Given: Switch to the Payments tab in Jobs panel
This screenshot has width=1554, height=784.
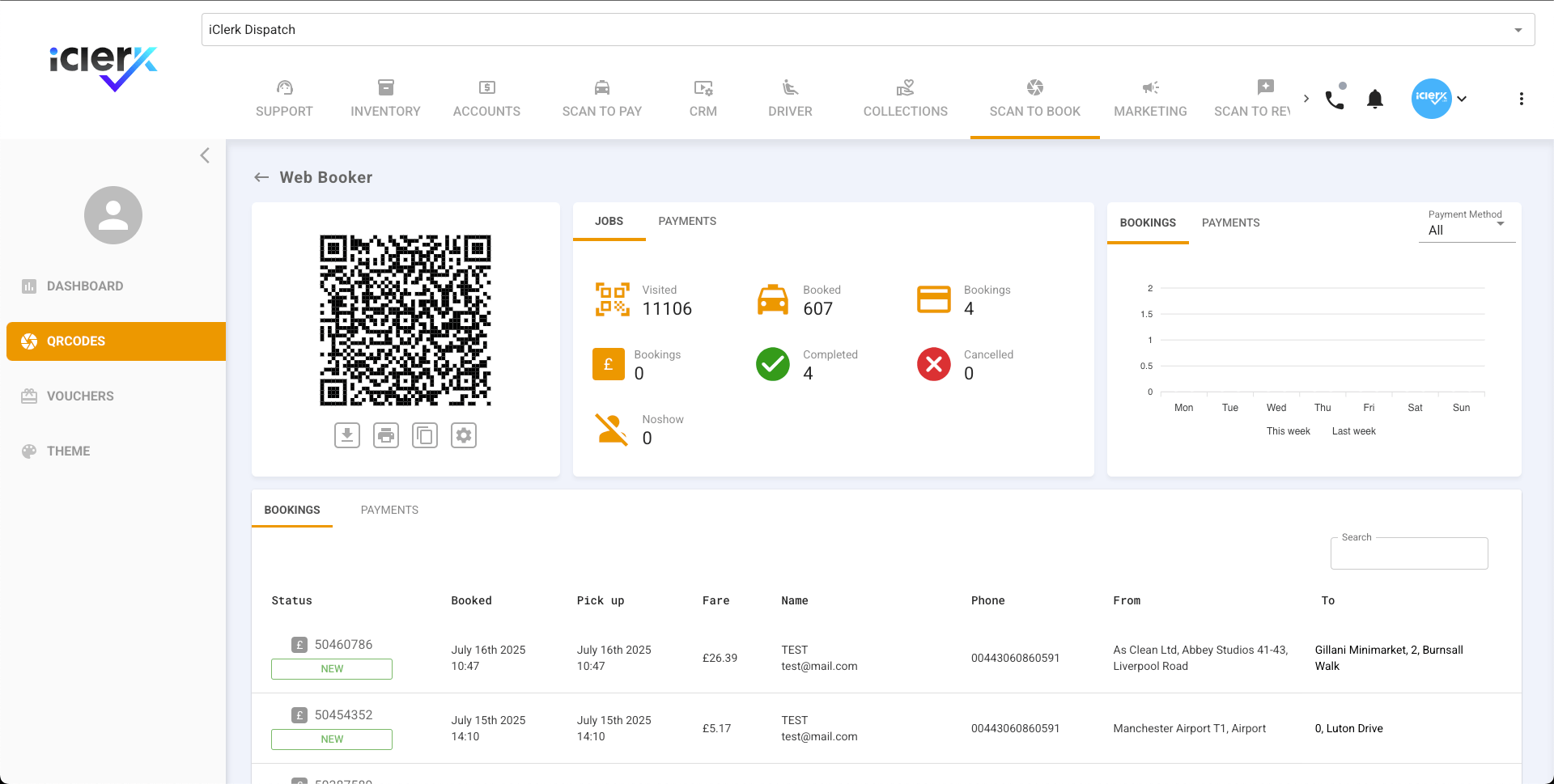Looking at the screenshot, I should click(687, 221).
